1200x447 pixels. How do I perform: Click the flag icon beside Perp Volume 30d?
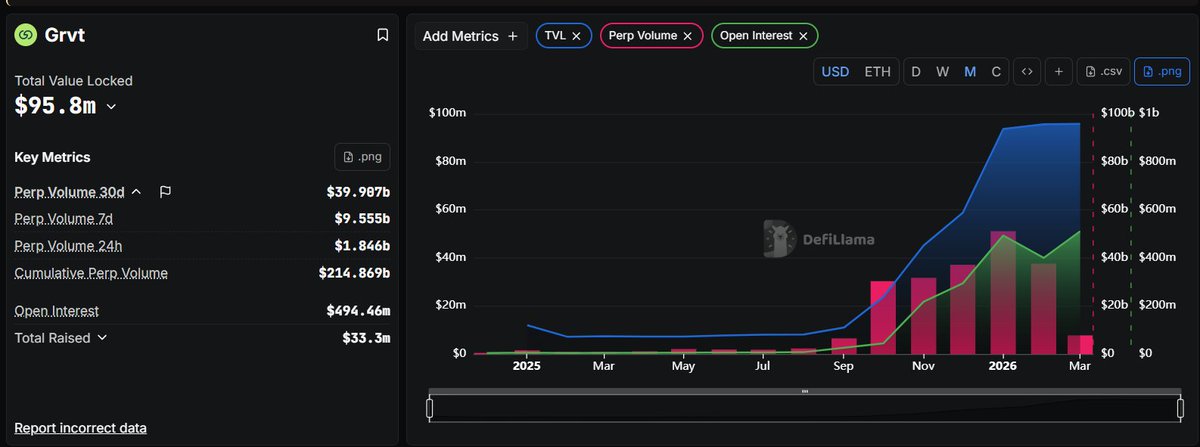pos(166,191)
